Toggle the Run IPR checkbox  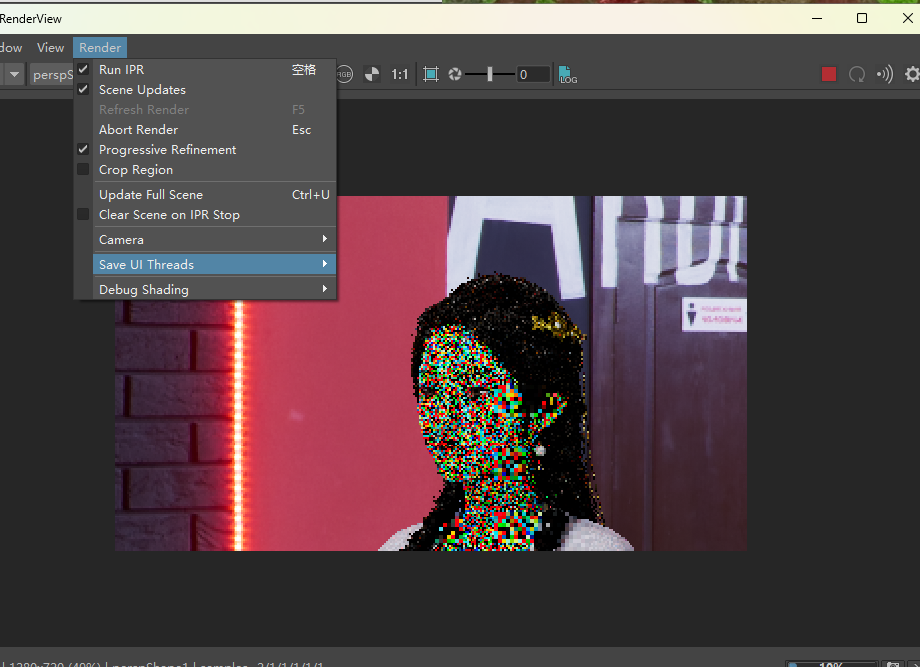click(x=83, y=69)
